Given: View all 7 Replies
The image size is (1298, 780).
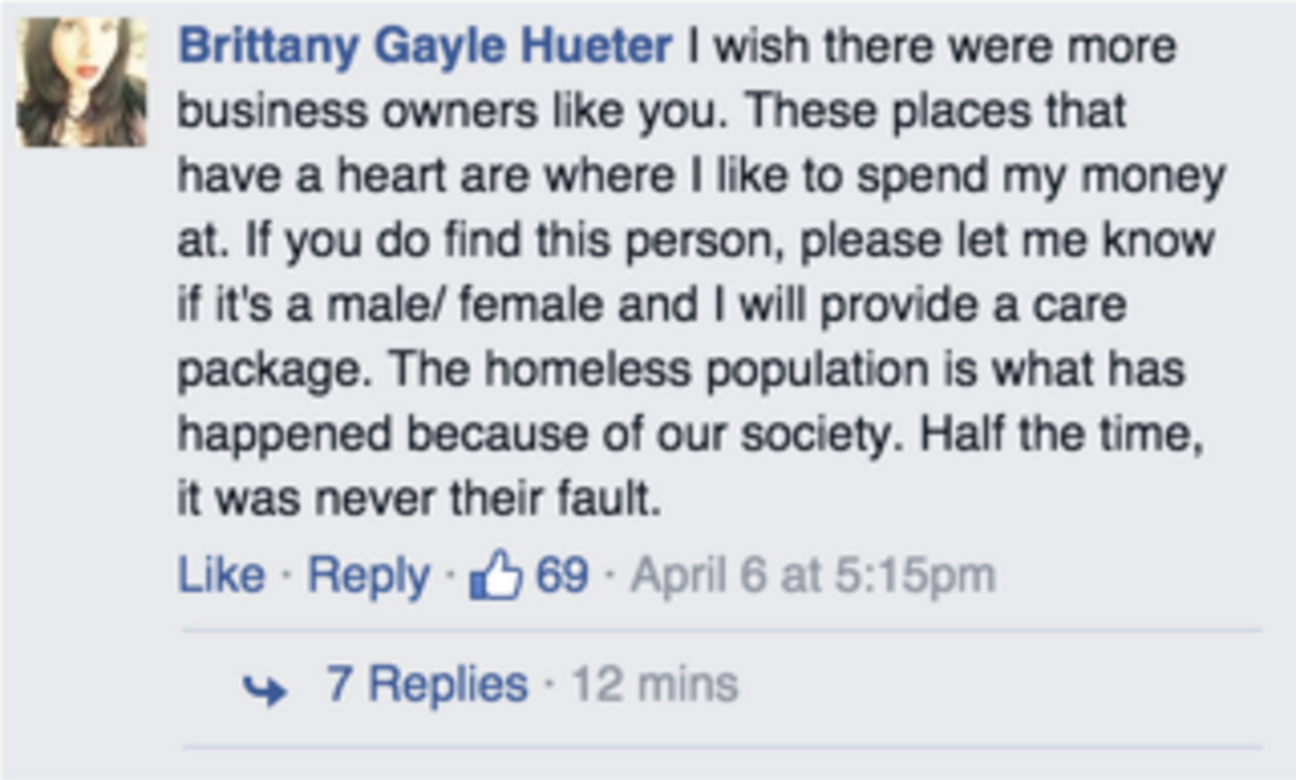Looking at the screenshot, I should point(427,685).
